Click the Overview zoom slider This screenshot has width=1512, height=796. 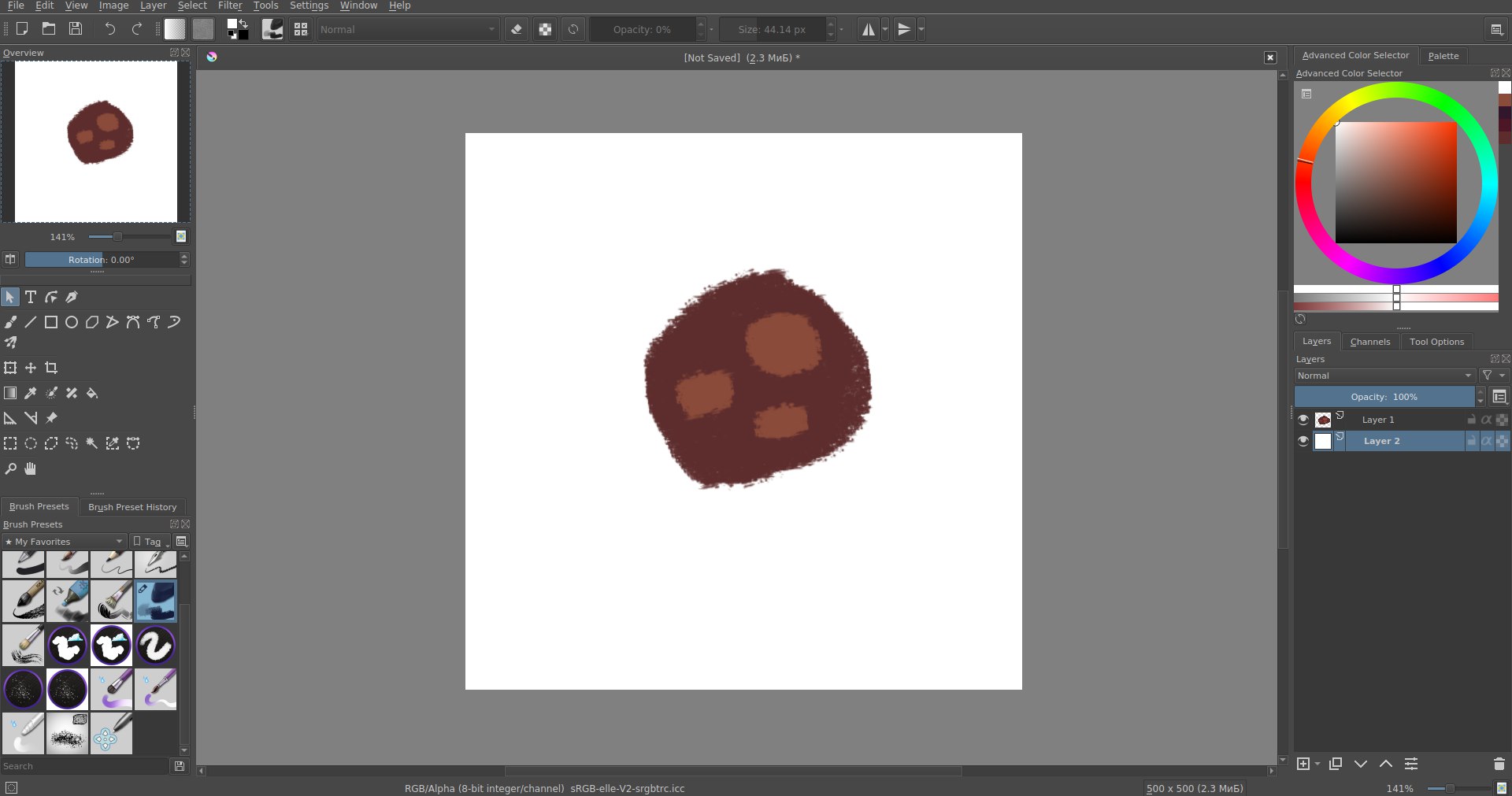pyautogui.click(x=129, y=236)
